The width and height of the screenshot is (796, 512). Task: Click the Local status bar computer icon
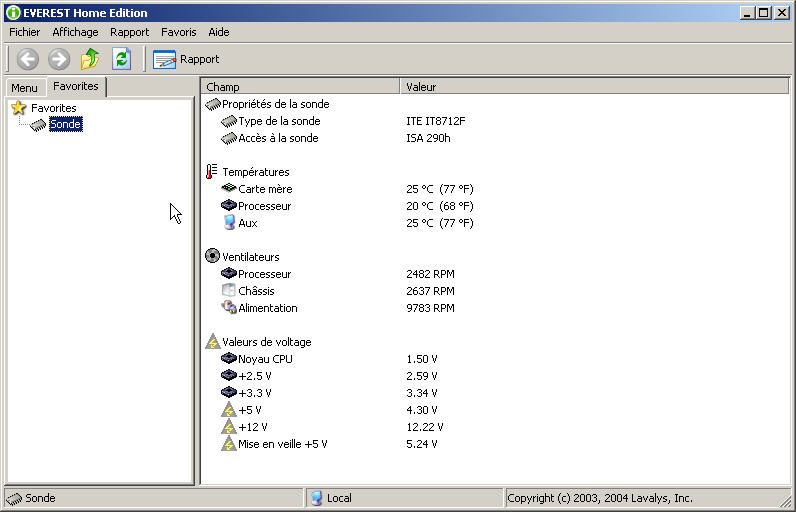click(317, 498)
